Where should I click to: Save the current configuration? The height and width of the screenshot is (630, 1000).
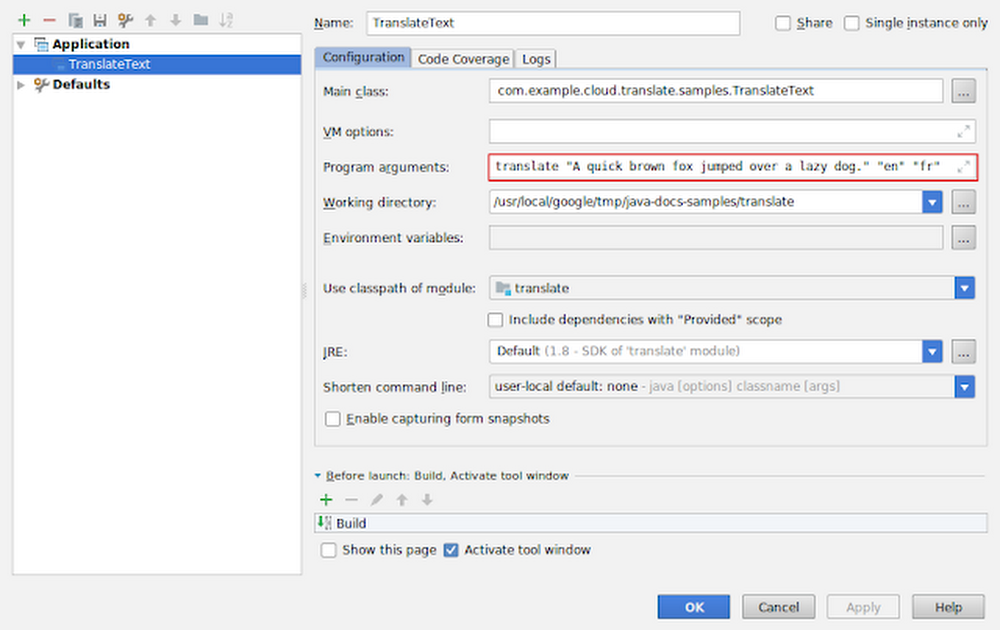[98, 19]
